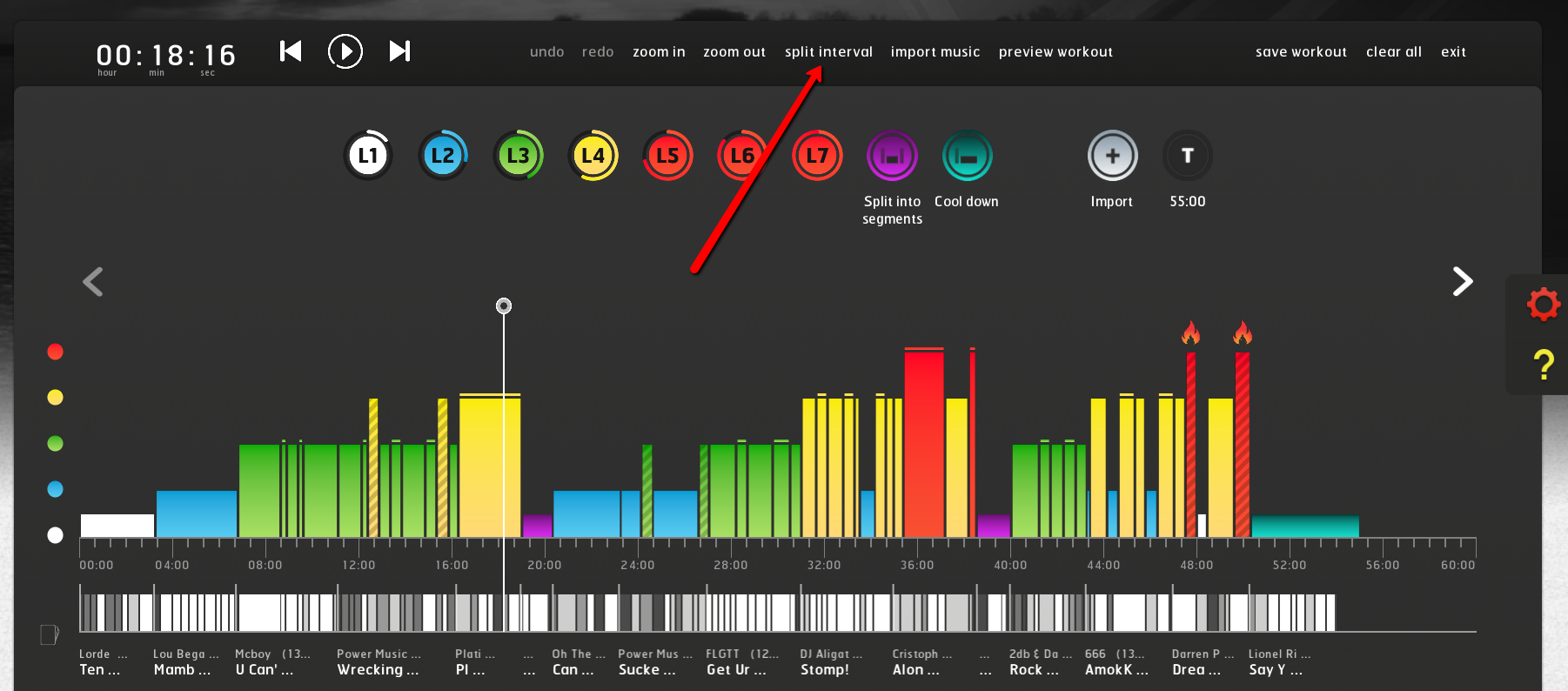Select the blue intensity dot

[x=56, y=489]
